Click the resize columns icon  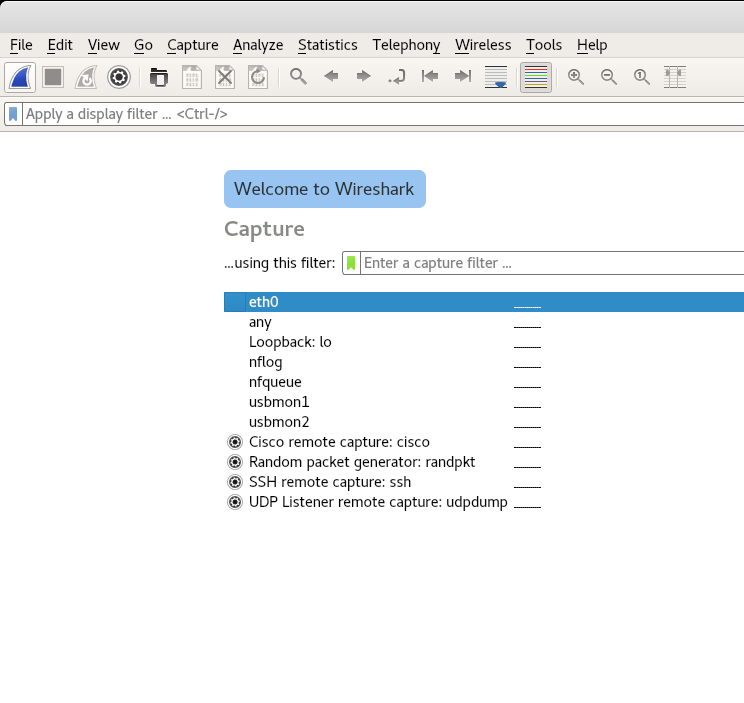click(x=675, y=77)
